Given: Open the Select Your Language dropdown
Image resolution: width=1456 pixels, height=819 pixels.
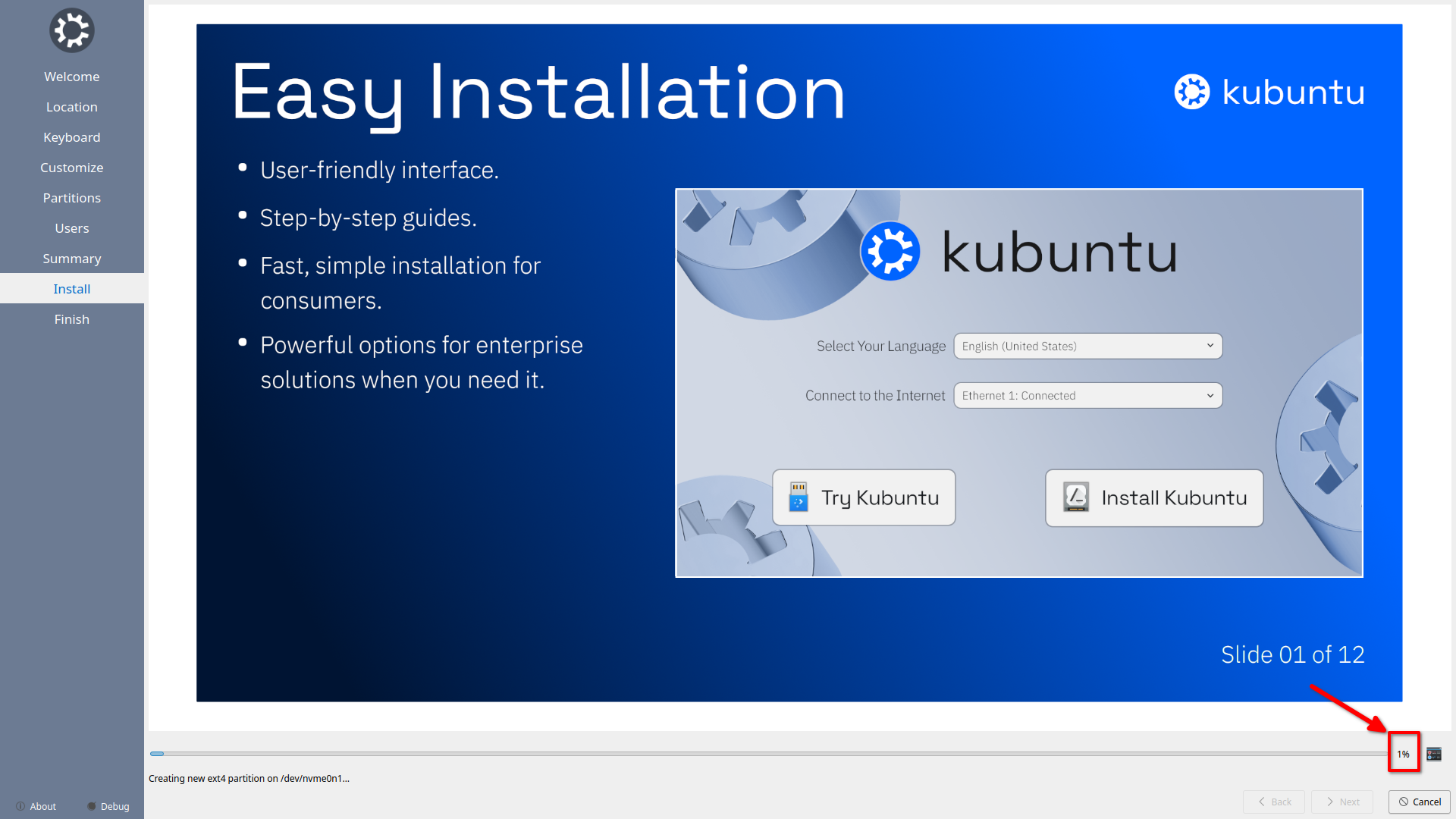Looking at the screenshot, I should [1087, 346].
